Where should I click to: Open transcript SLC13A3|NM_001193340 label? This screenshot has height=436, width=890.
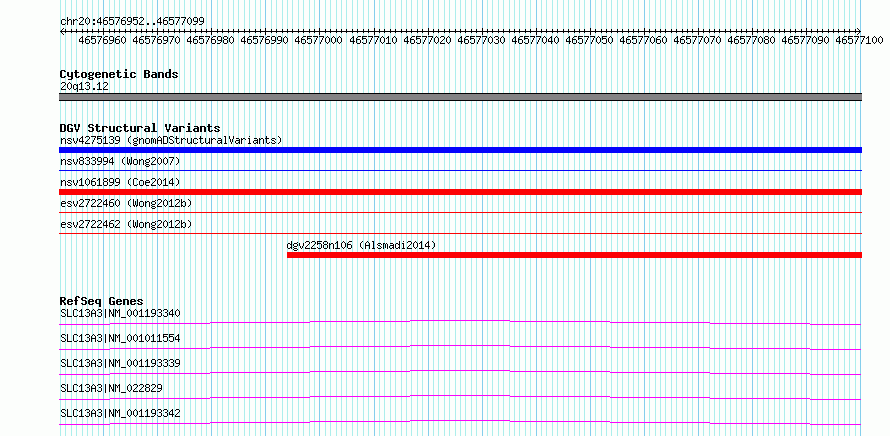coord(120,313)
